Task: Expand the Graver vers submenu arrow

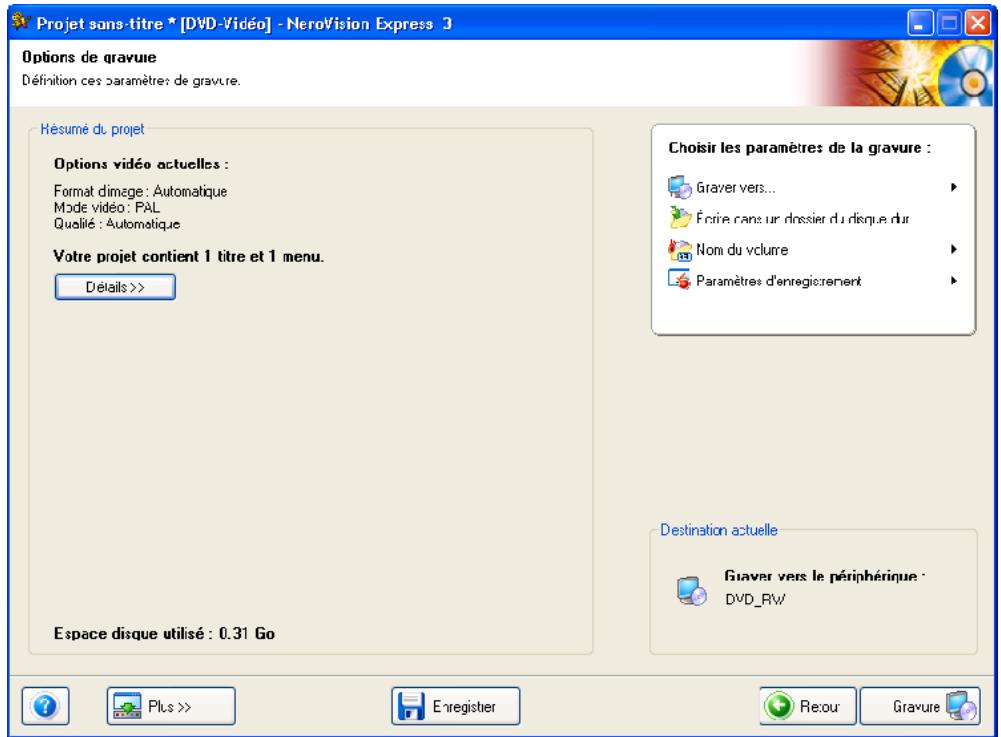Action: coord(954,187)
